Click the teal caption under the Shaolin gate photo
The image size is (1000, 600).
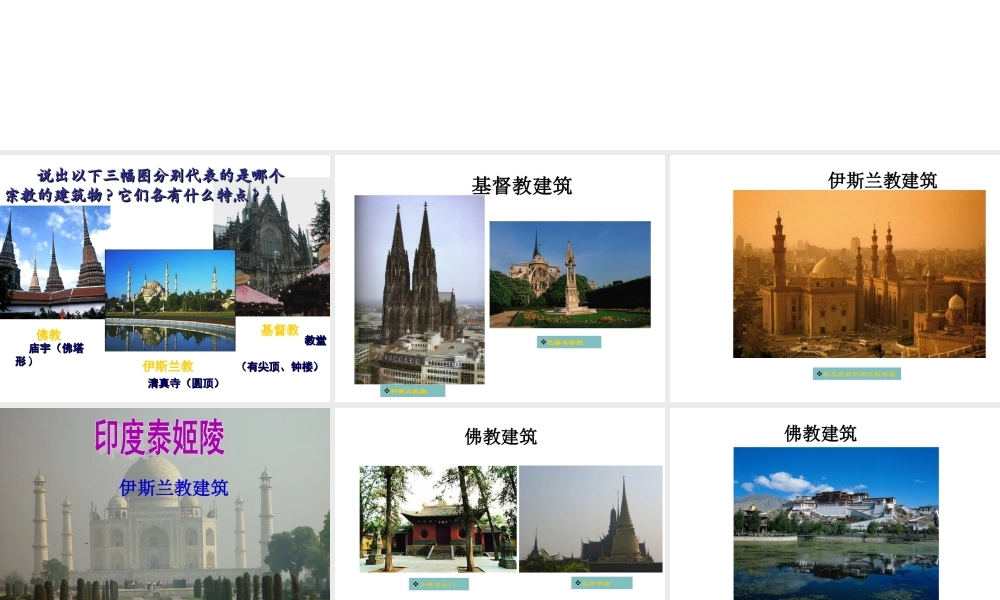[x=439, y=584]
